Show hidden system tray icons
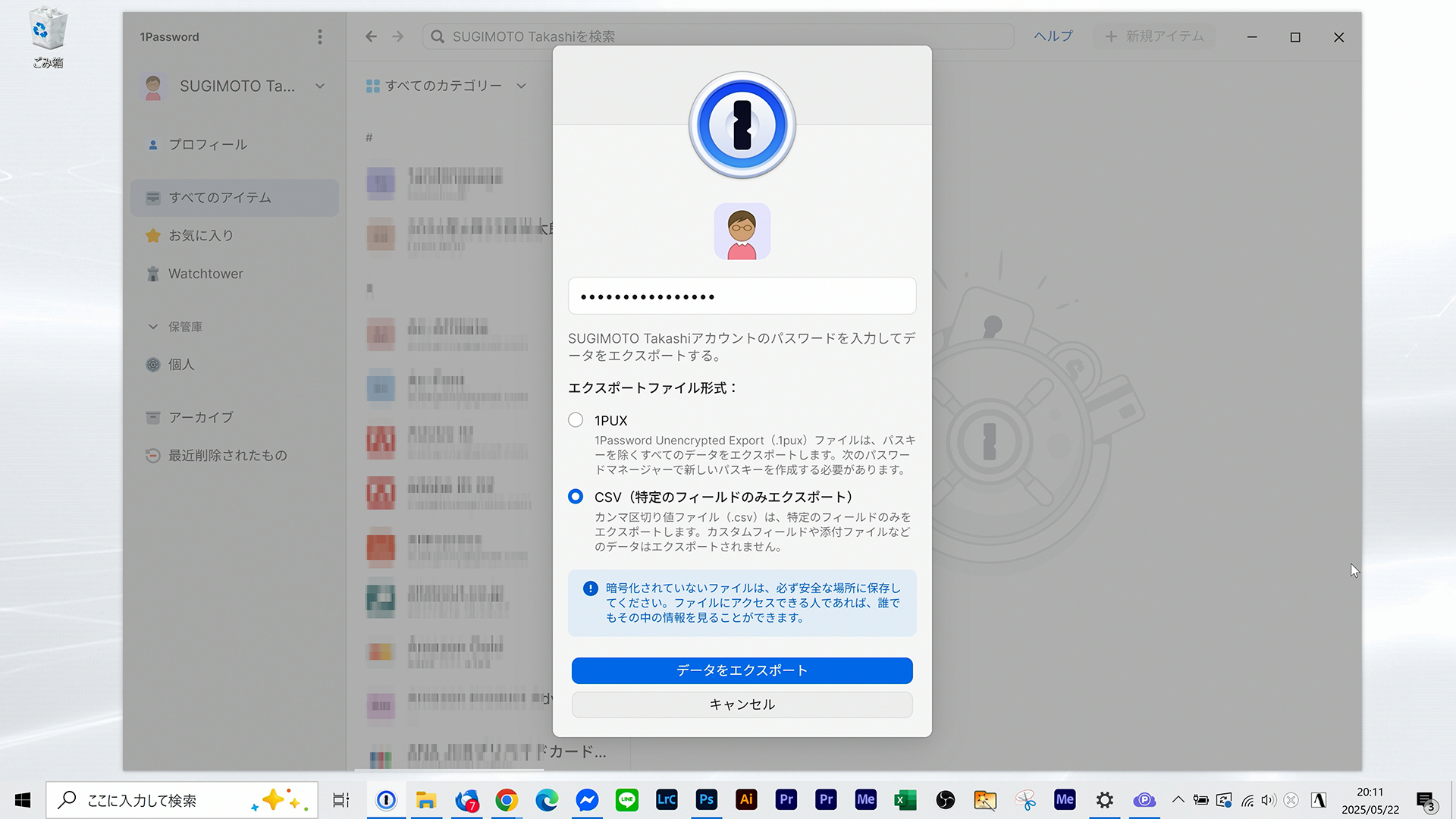 coord(1178,799)
